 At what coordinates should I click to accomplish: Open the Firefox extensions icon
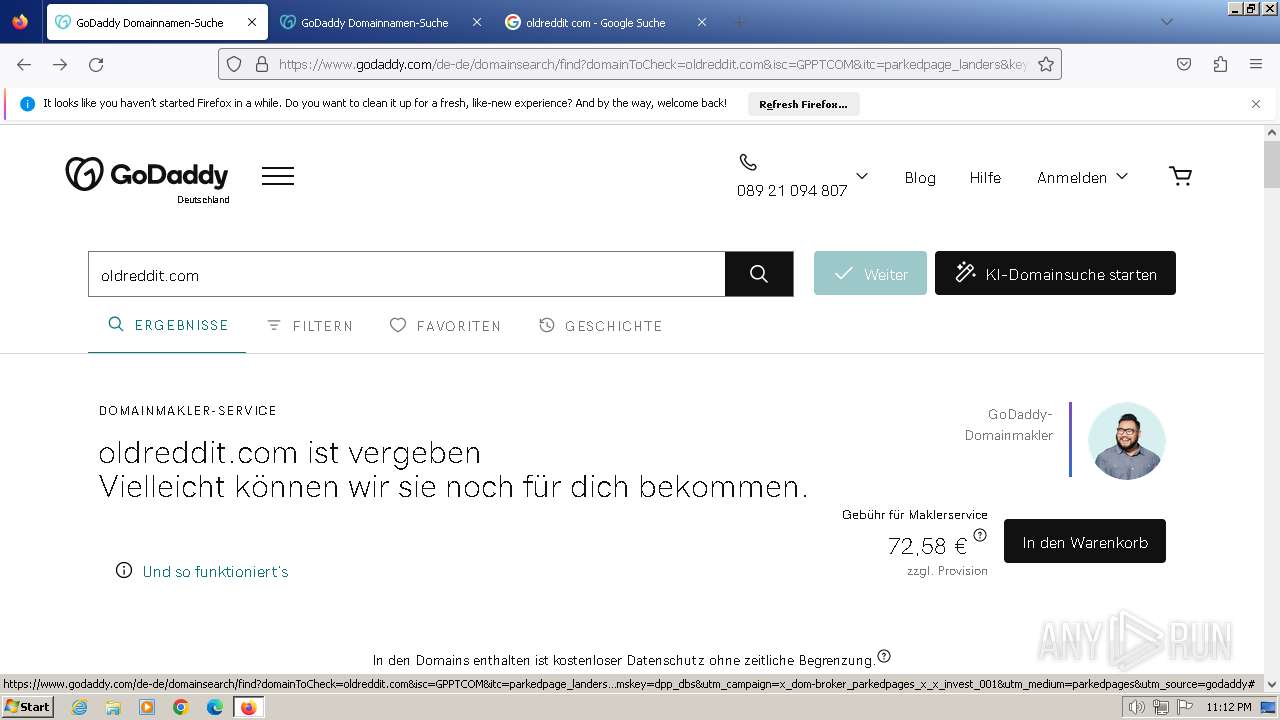coord(1220,64)
